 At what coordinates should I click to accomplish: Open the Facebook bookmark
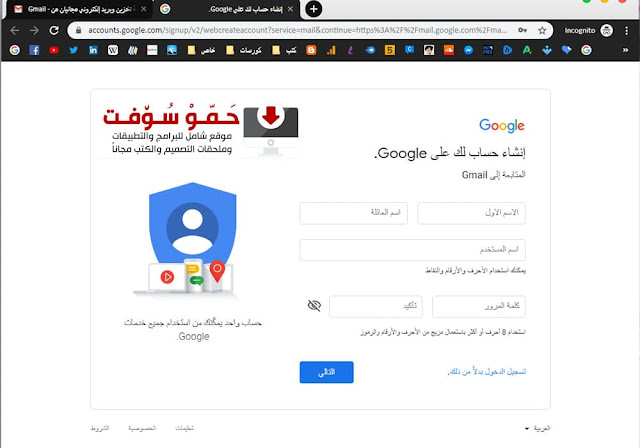[x=34, y=50]
